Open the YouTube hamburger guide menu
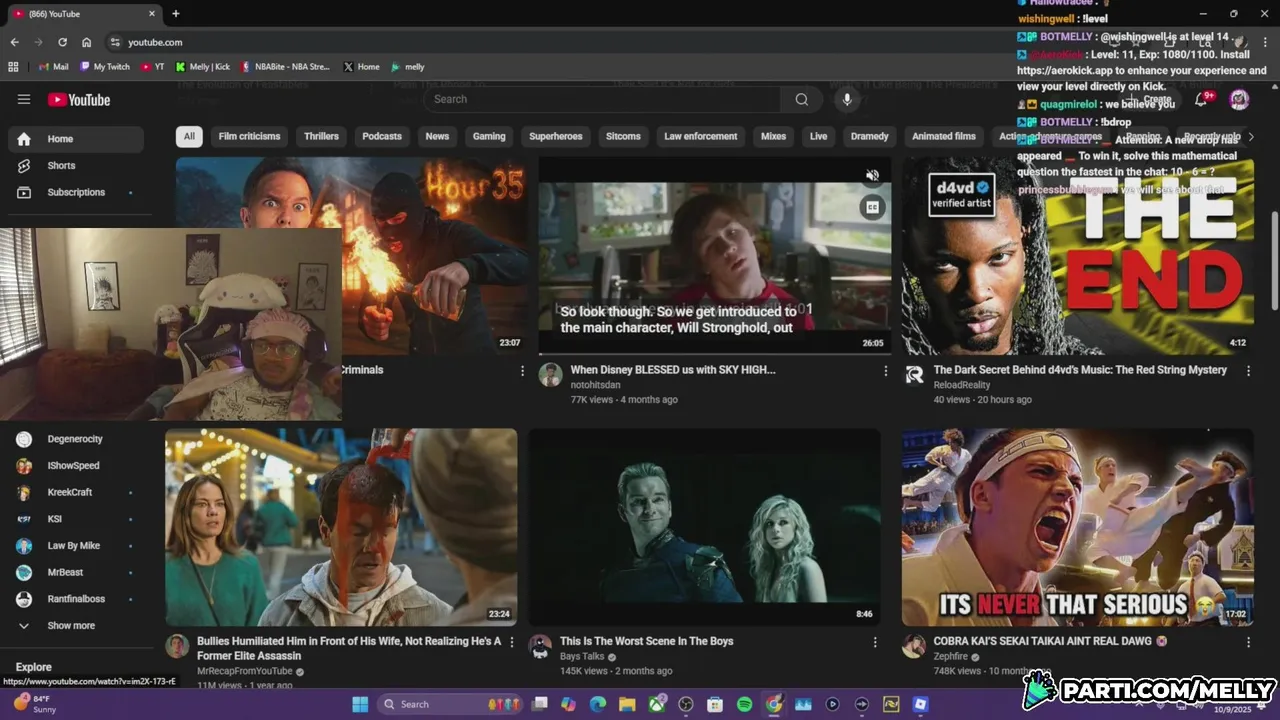Screen dimensions: 1280x720 pos(24,99)
